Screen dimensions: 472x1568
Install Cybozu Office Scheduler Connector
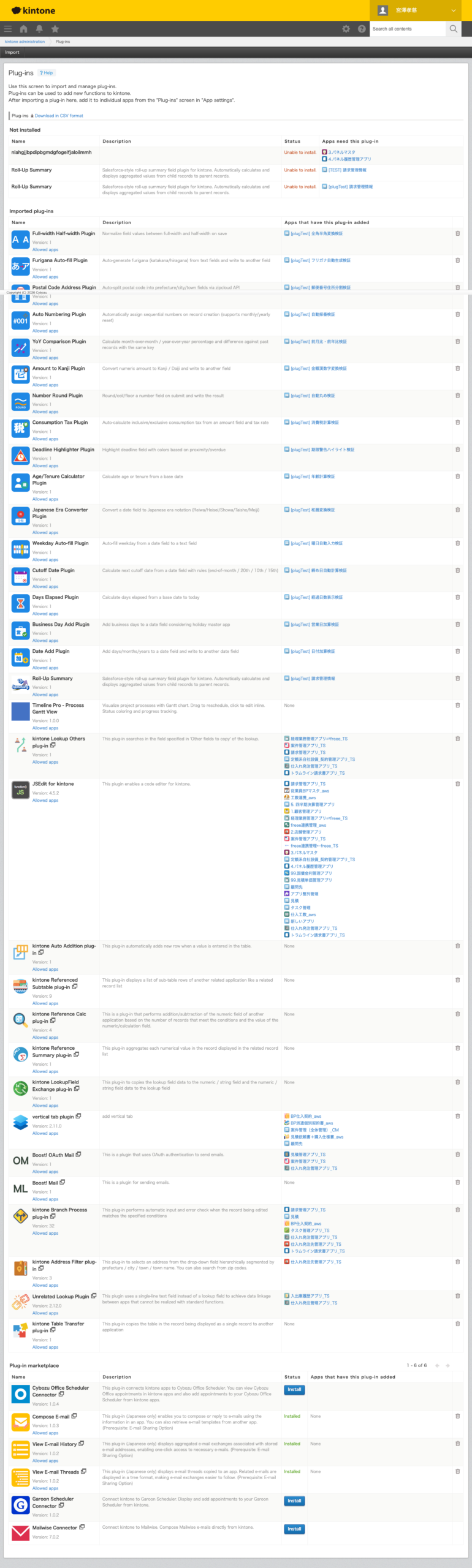click(x=294, y=1390)
